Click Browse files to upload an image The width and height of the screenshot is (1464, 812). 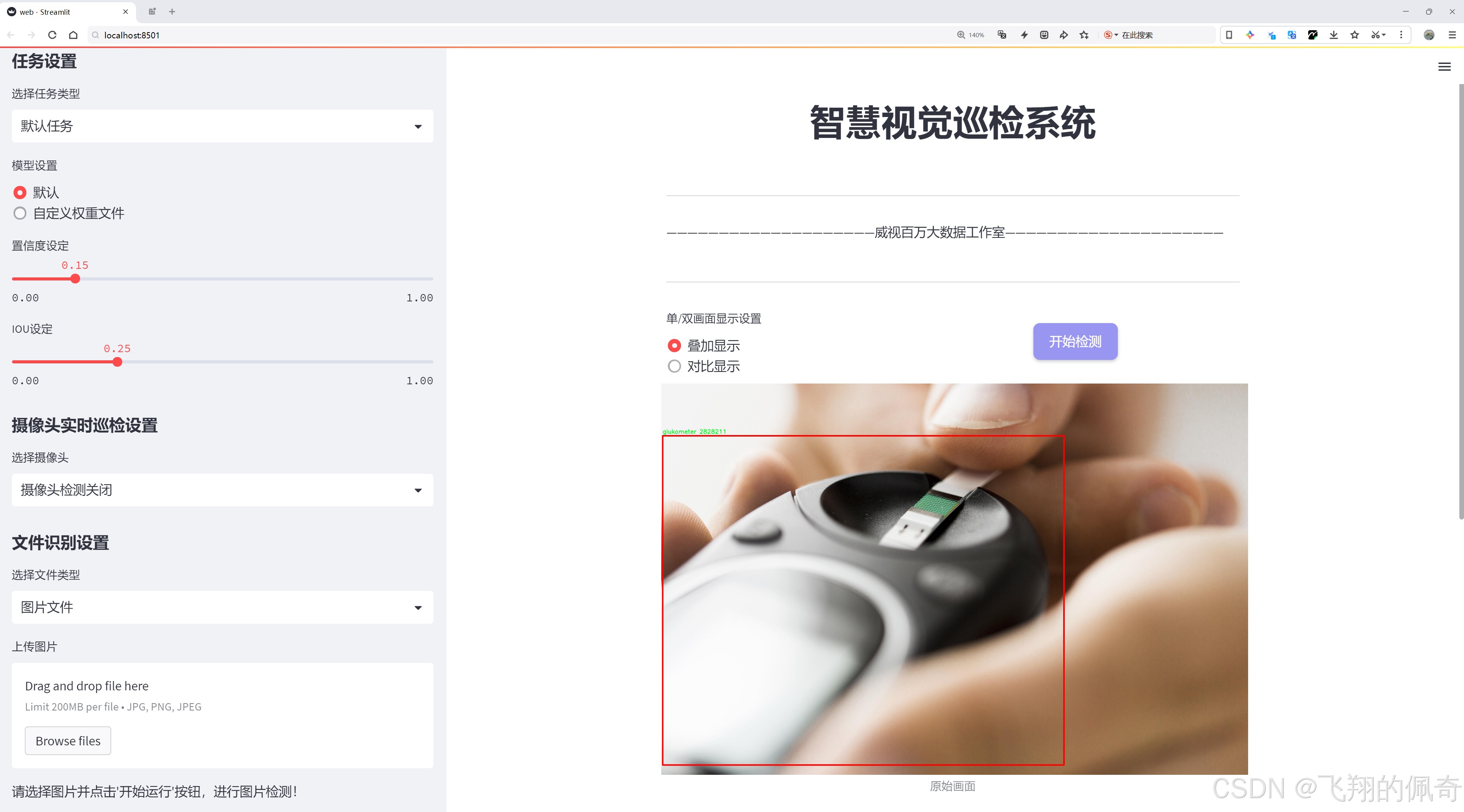pos(67,740)
